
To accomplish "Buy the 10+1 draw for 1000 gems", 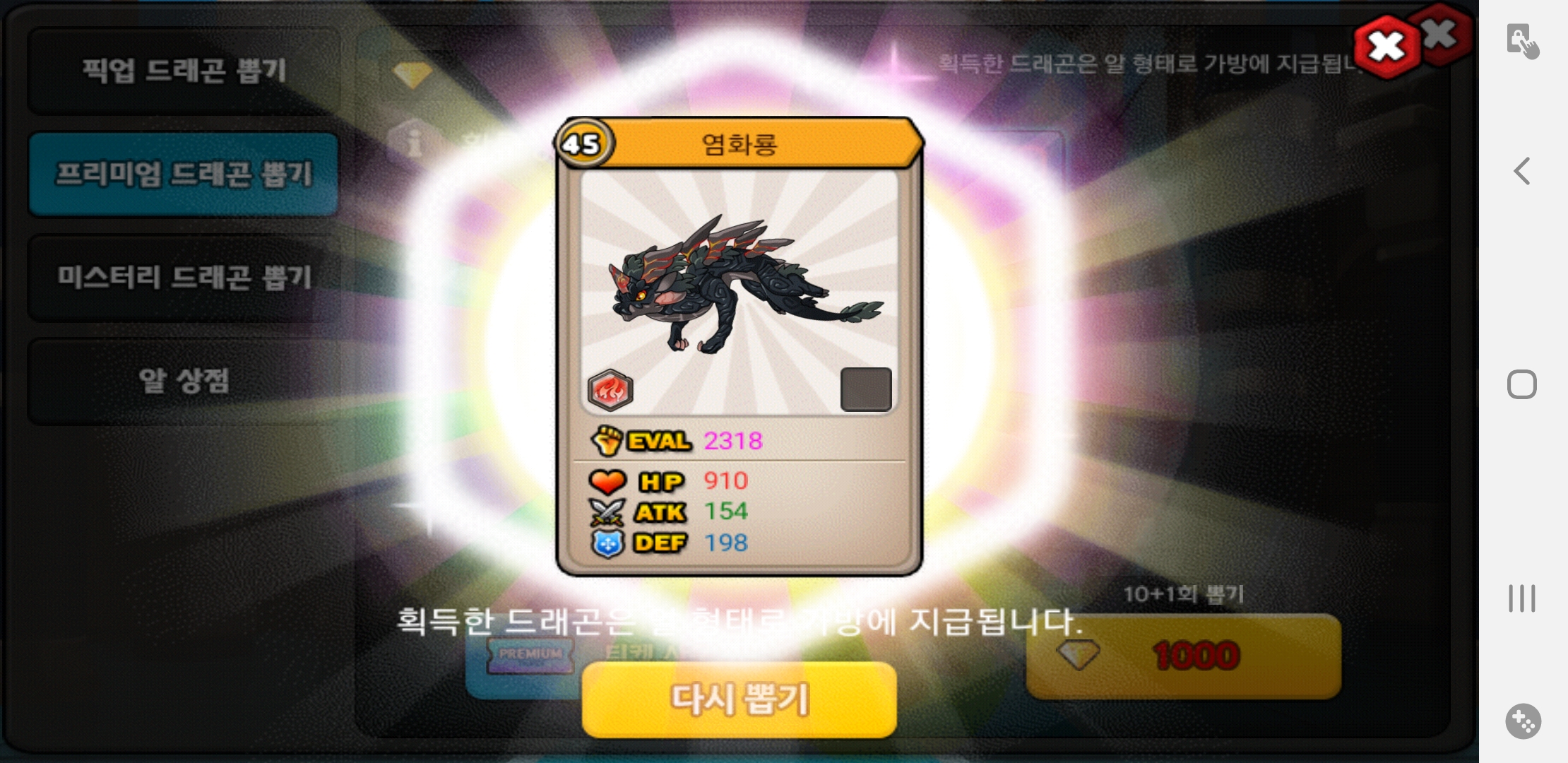I will pyautogui.click(x=1183, y=656).
